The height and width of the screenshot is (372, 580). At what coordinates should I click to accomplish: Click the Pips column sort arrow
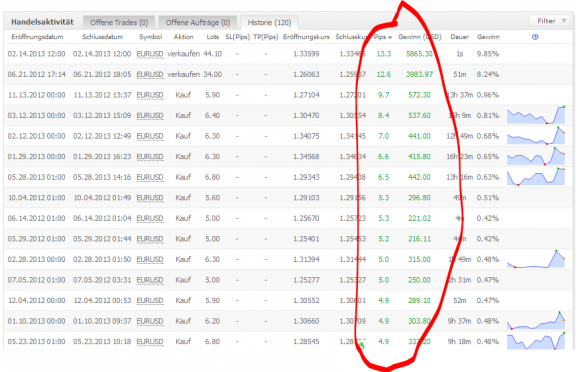point(390,38)
